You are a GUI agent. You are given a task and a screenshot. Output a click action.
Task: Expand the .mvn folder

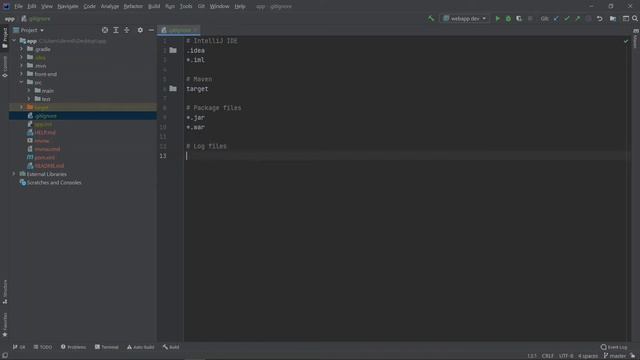click(22, 66)
